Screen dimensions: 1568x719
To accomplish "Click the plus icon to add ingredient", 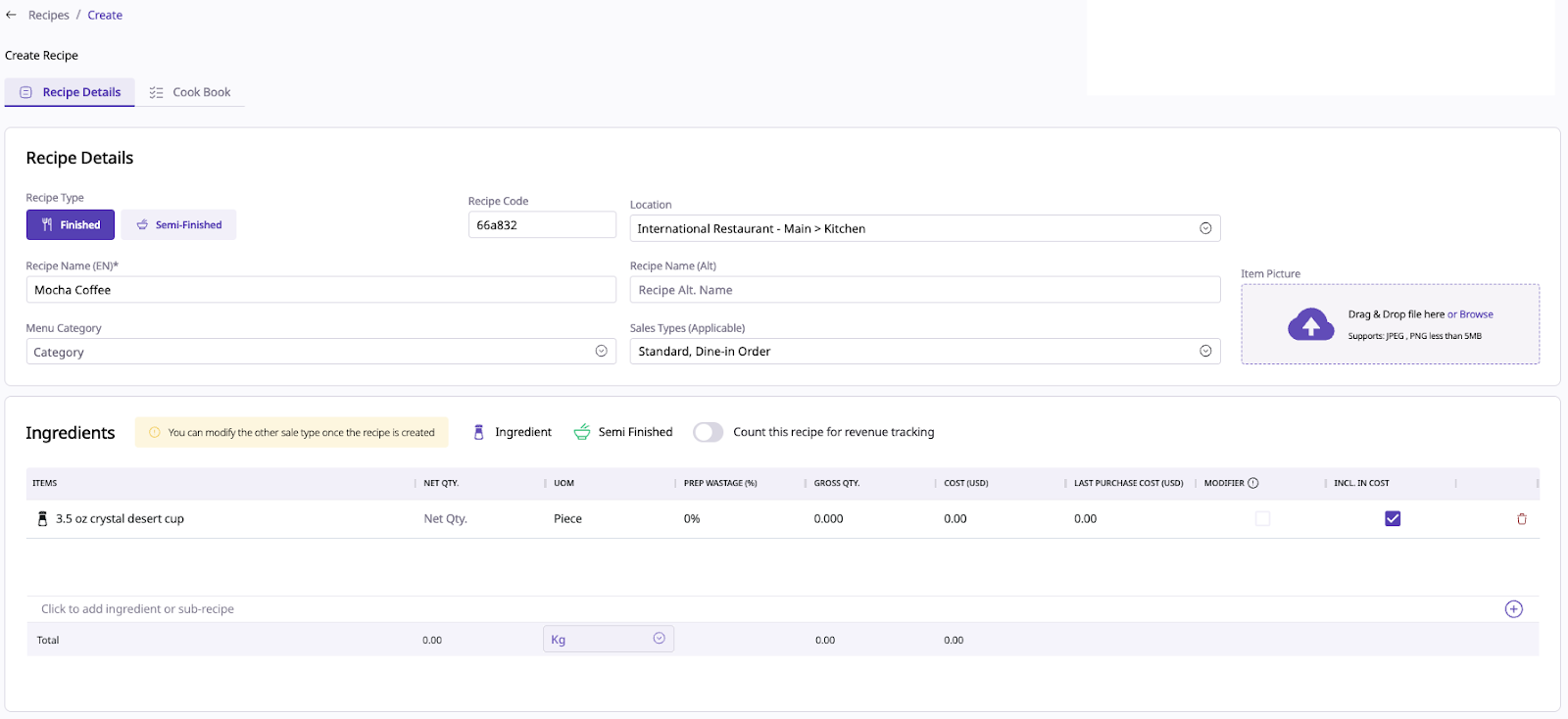I will (1513, 609).
